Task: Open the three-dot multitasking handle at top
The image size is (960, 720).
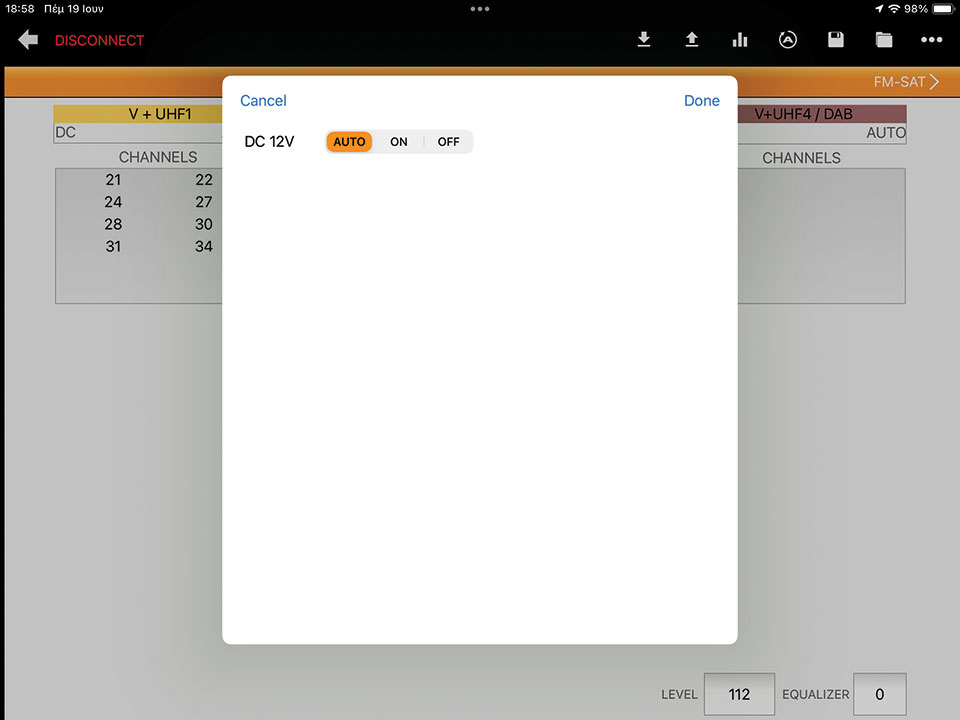Action: (x=480, y=8)
